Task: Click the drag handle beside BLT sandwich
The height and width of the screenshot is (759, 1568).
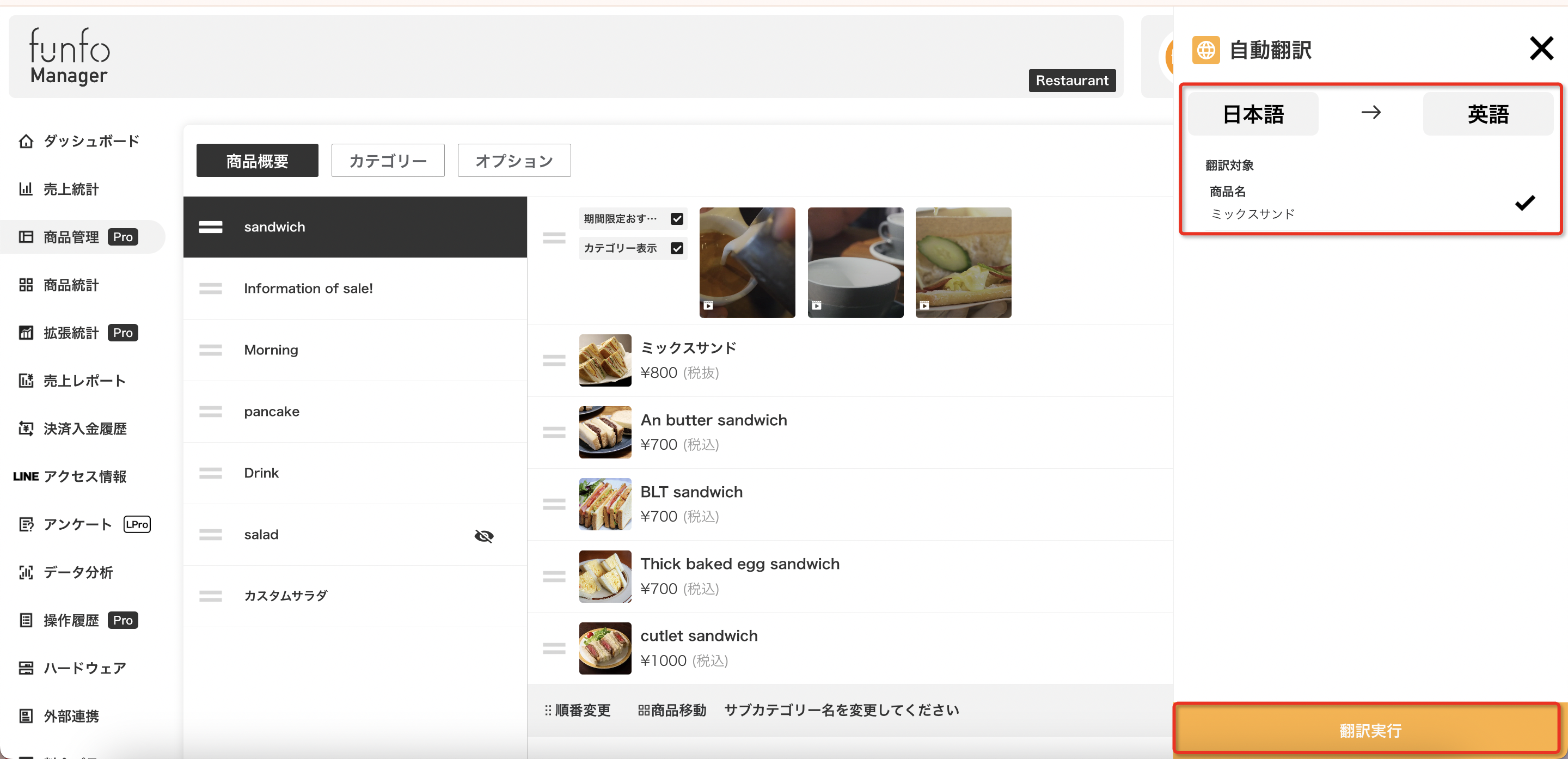Action: click(x=554, y=504)
